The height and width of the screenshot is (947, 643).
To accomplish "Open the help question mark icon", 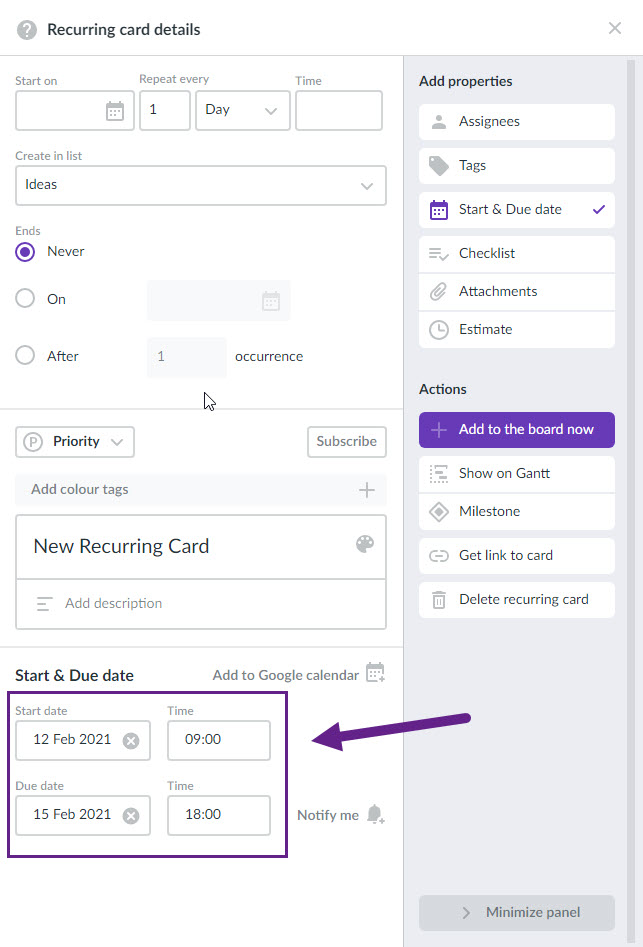I will tap(27, 30).
